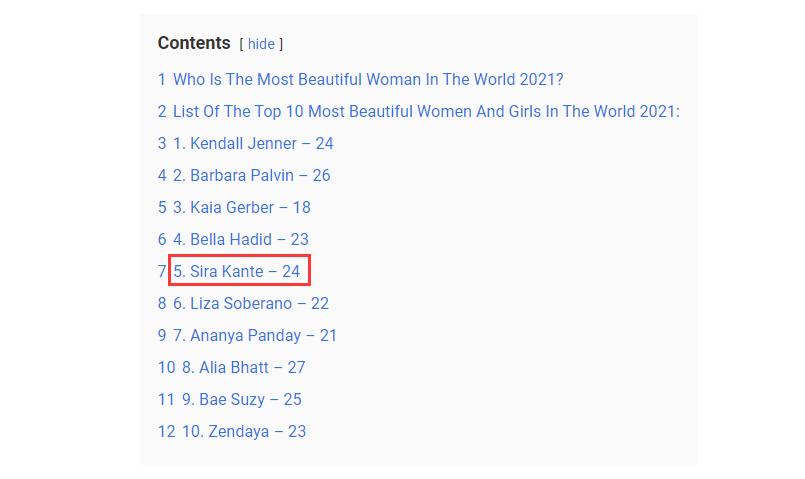The image size is (805, 479).
Task: Click contents index number 6
Action: [x=162, y=240]
